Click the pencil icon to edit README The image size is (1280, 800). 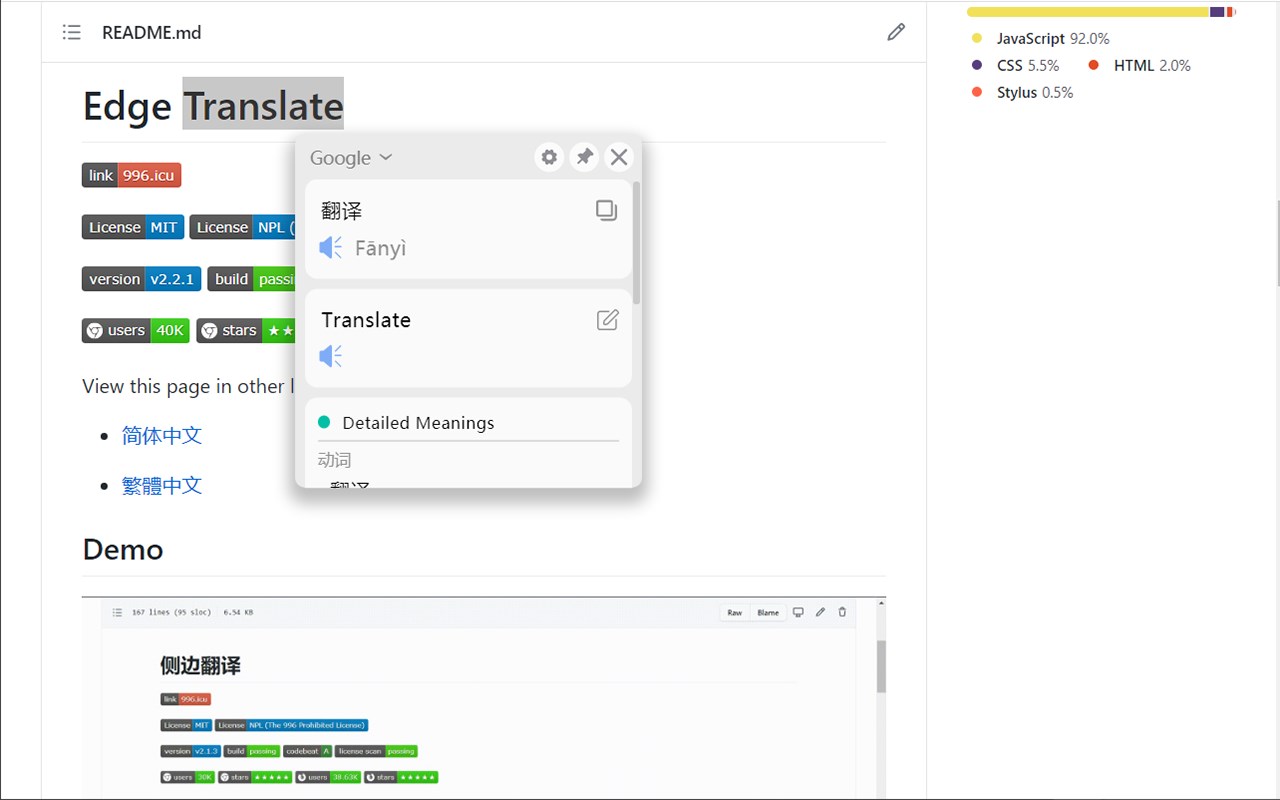896,32
